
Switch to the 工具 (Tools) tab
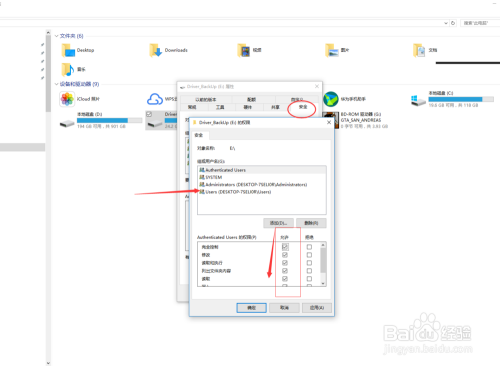[x=220, y=107]
